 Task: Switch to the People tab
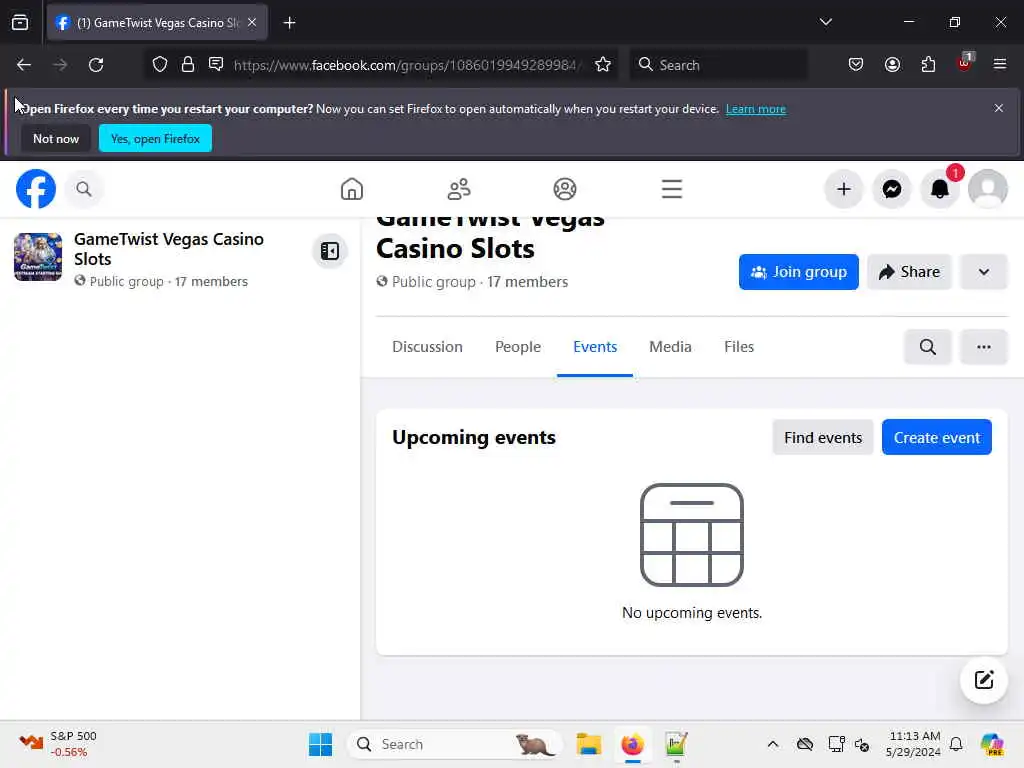pyautogui.click(x=517, y=347)
